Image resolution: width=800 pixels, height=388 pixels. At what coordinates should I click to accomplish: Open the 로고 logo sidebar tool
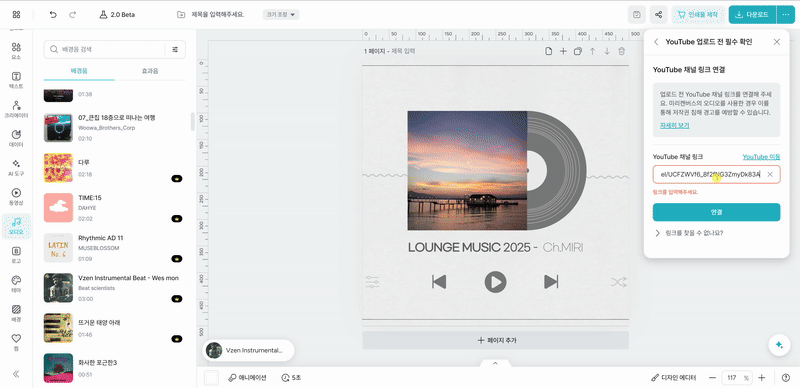tap(16, 255)
